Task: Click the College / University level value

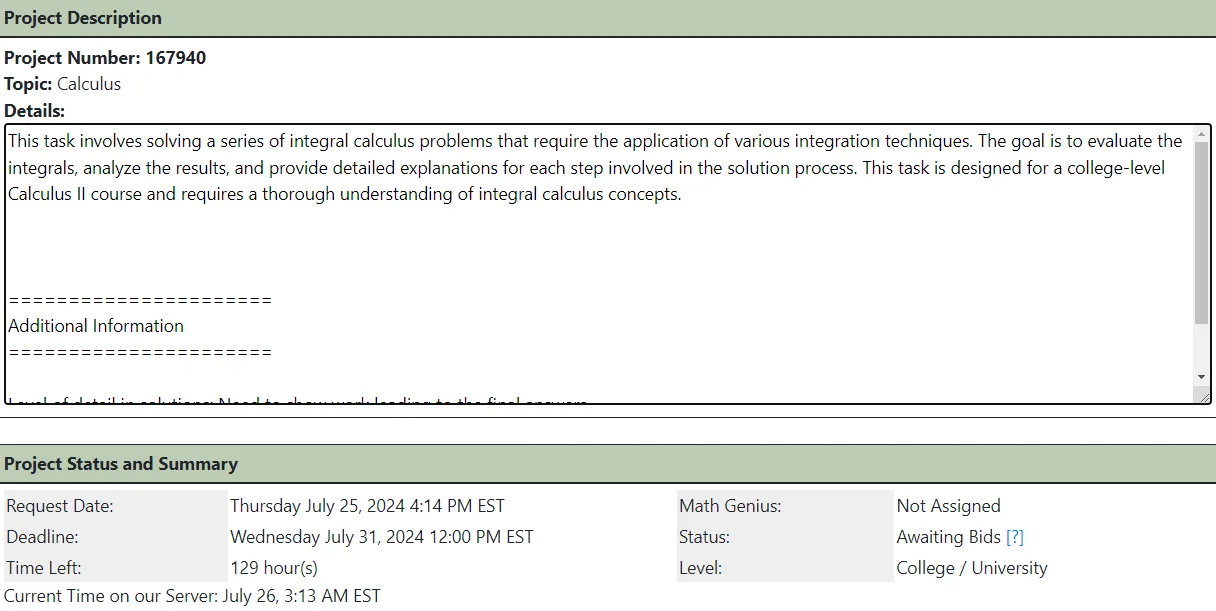Action: (x=972, y=568)
